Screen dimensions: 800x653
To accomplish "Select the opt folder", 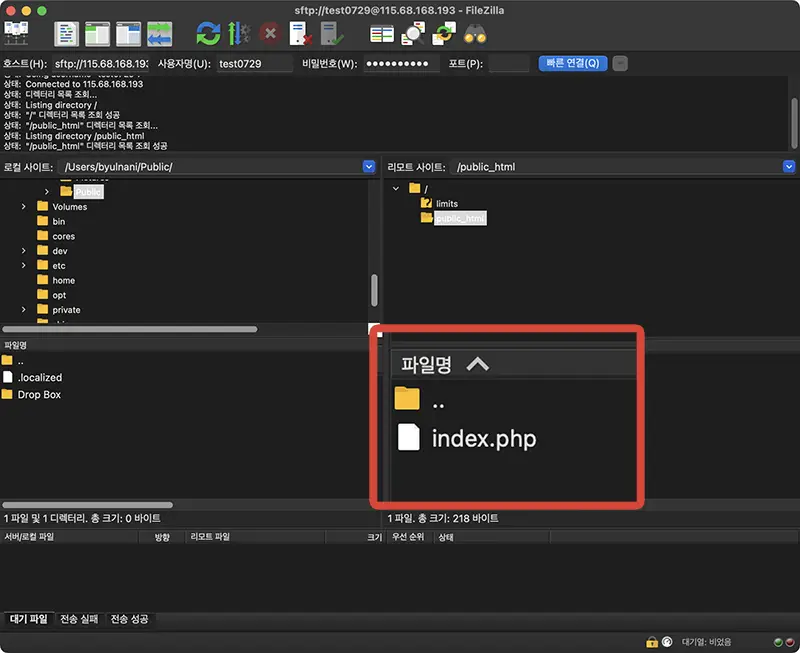I will coord(59,295).
